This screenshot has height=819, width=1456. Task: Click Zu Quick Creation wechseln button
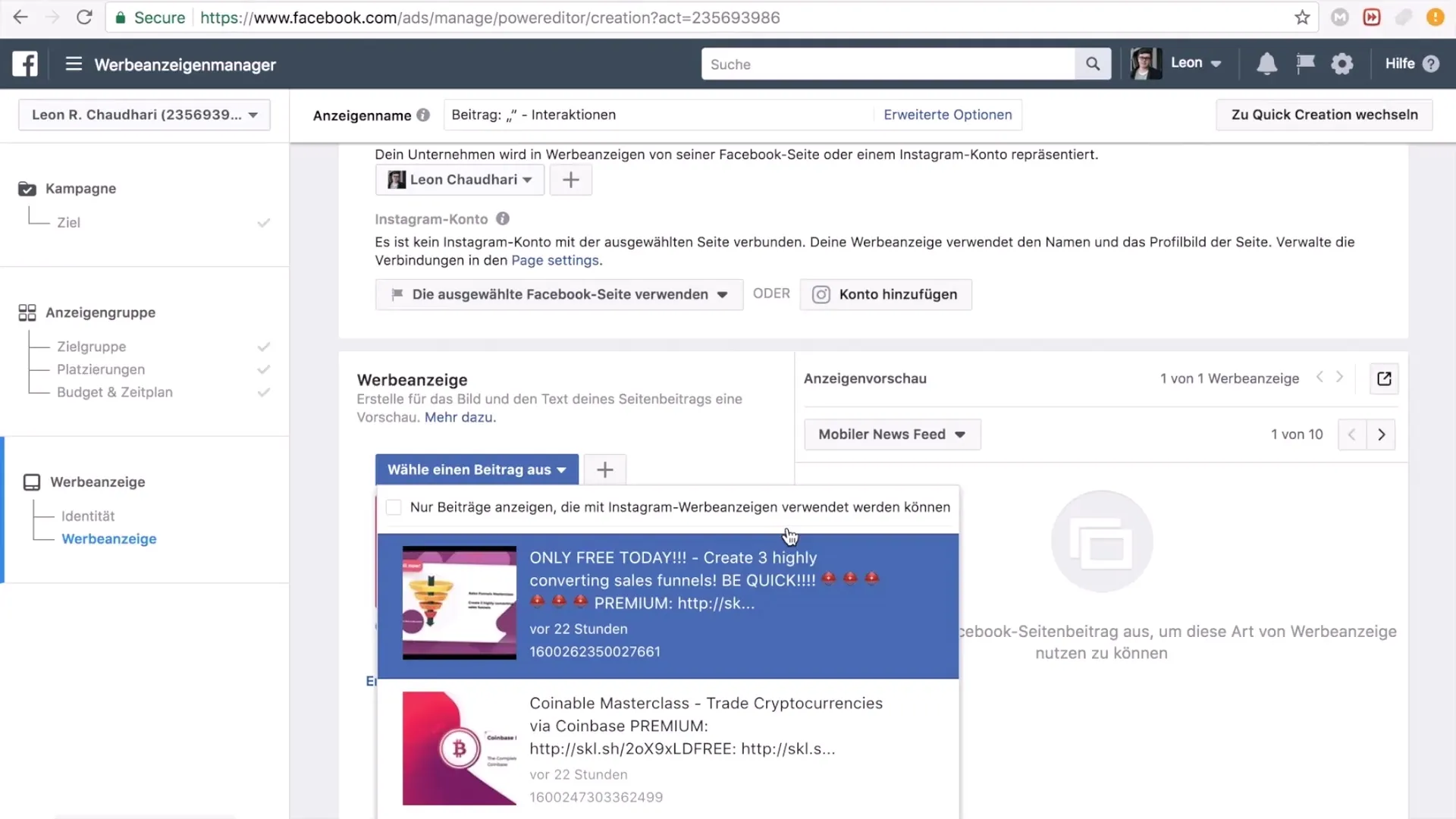[1324, 115]
